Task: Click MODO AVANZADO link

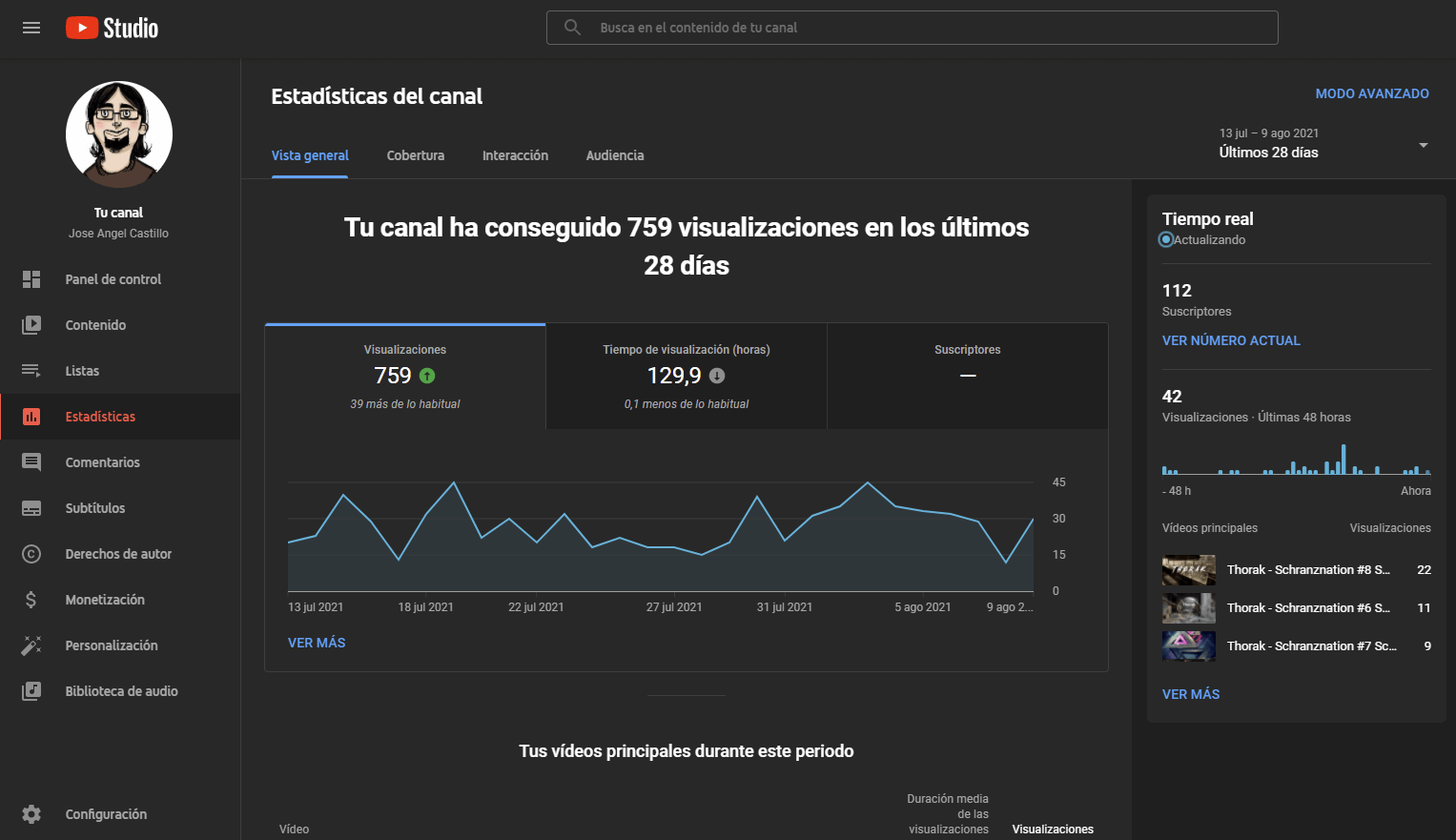Action: coord(1371,93)
